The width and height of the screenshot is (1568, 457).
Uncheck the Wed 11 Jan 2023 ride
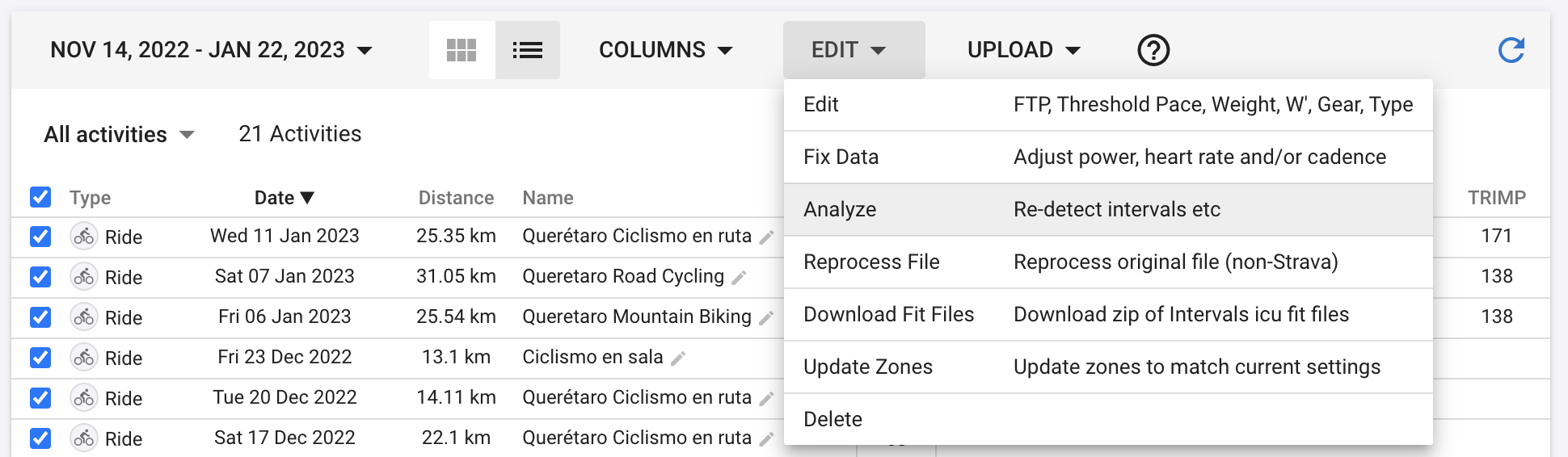[x=40, y=237]
